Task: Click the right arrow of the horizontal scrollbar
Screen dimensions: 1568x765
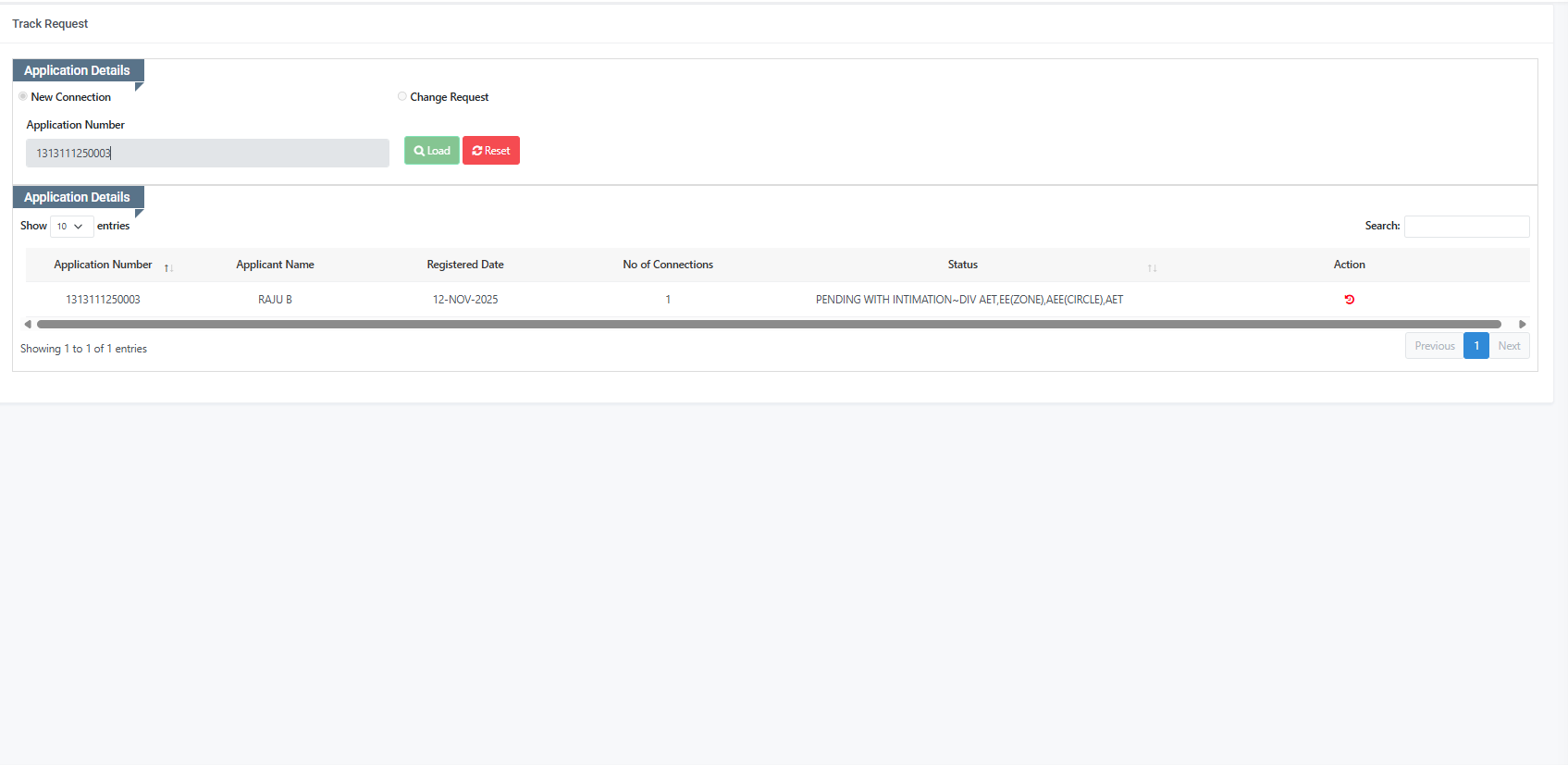Action: pyautogui.click(x=1523, y=324)
